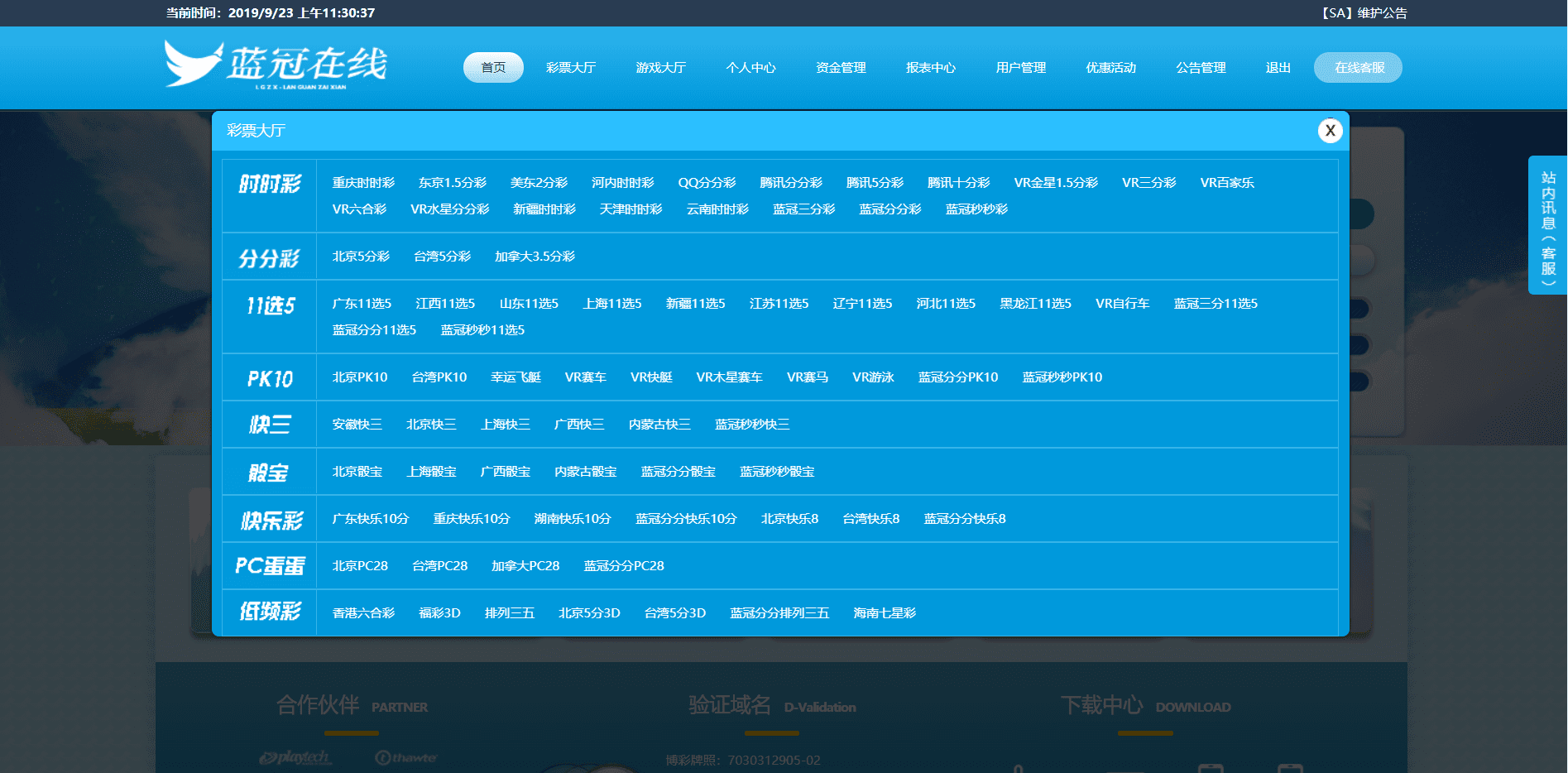Click 退出 to log out
This screenshot has width=1568, height=773.
[1278, 68]
